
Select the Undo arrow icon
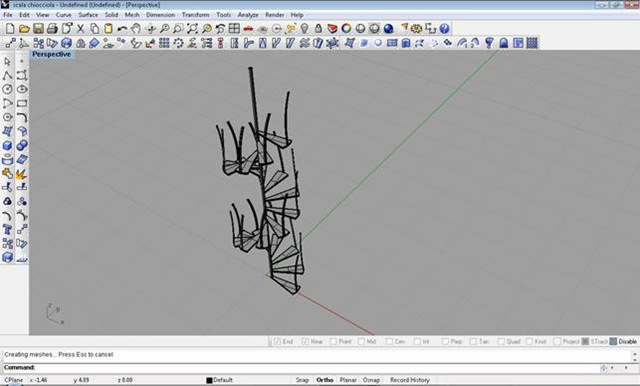(x=122, y=29)
